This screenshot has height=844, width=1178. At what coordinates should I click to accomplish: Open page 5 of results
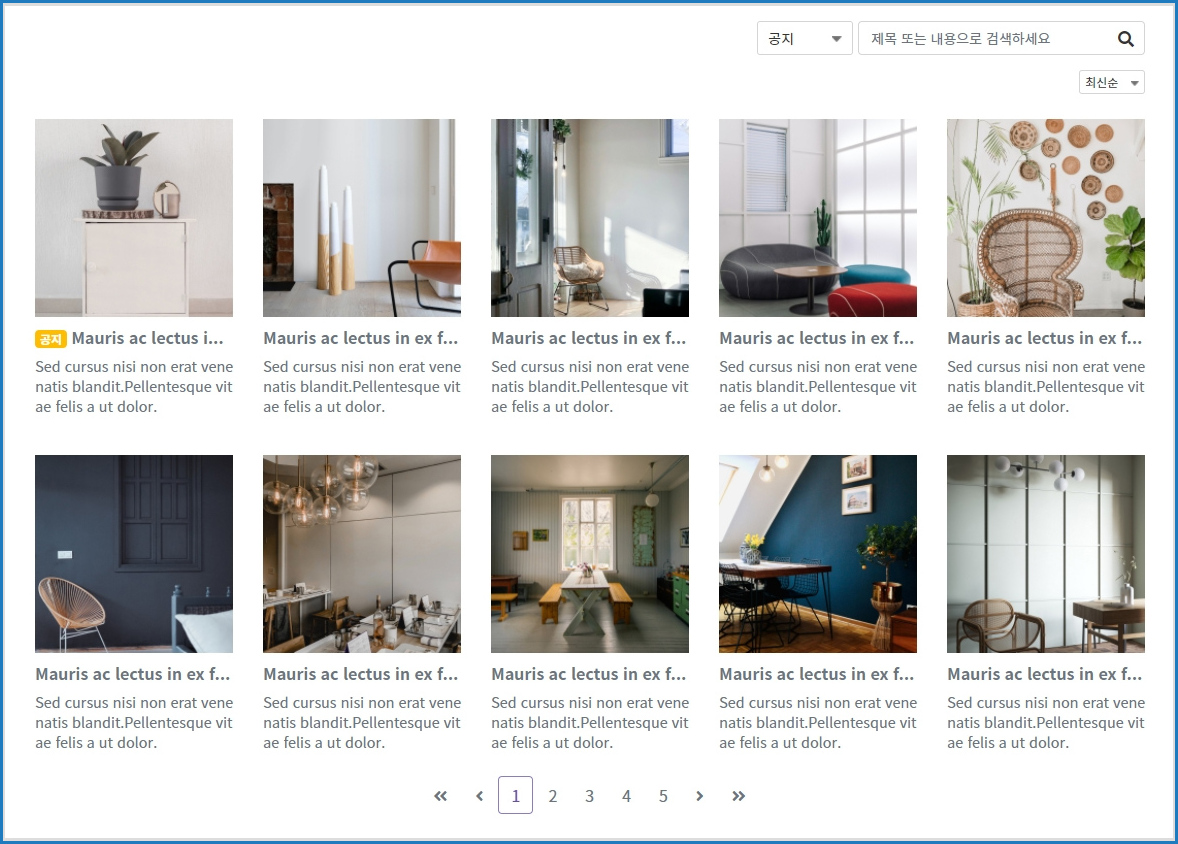pos(663,796)
